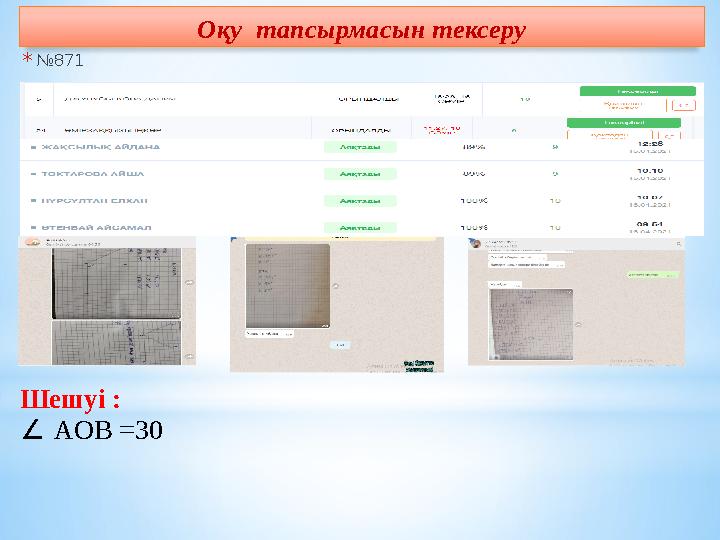
Task: Click the score 10 in НҰРСҰЛТАН ЕЛХАН row
Action: click(x=555, y=201)
